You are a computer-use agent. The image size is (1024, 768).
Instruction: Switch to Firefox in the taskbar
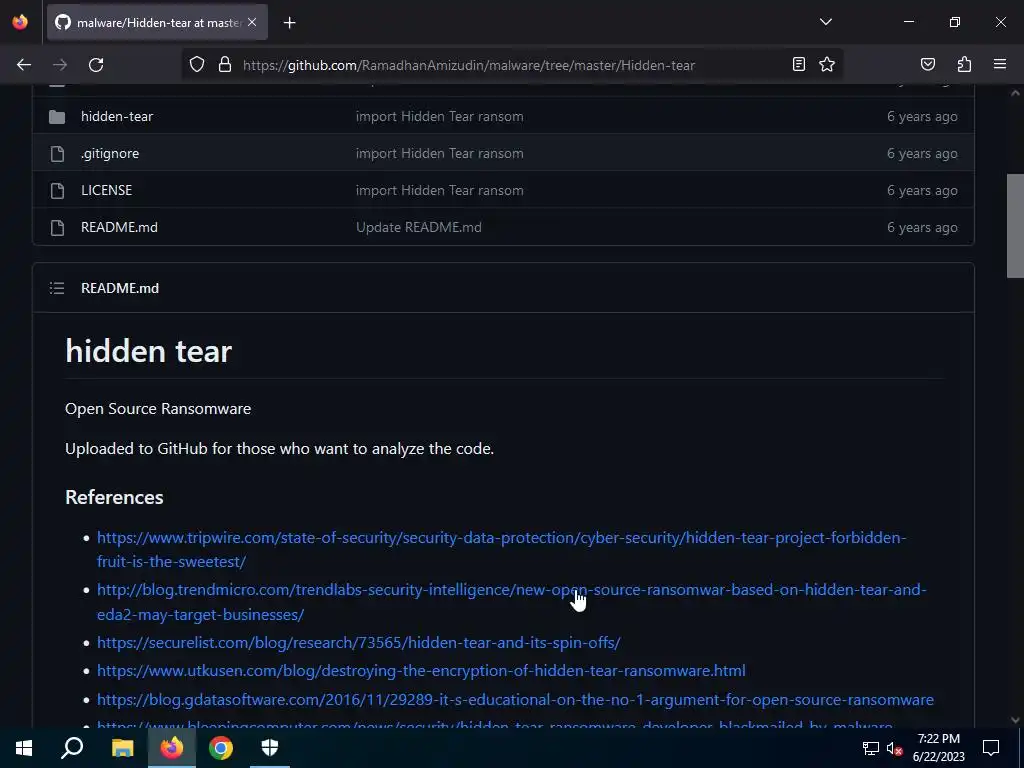click(x=172, y=748)
